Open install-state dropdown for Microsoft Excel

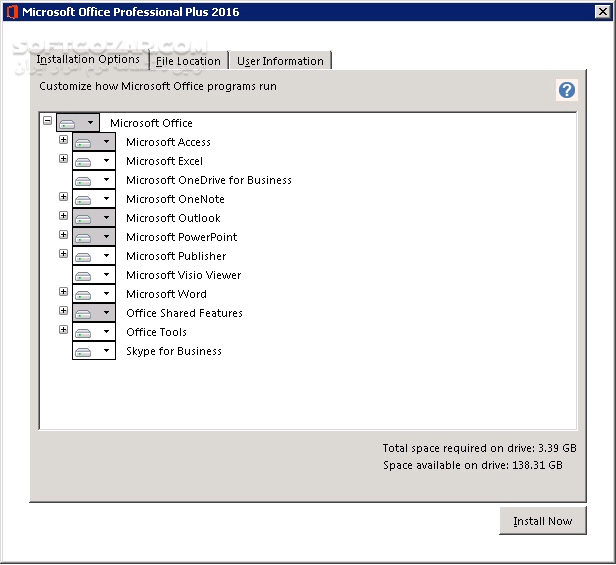click(94, 161)
